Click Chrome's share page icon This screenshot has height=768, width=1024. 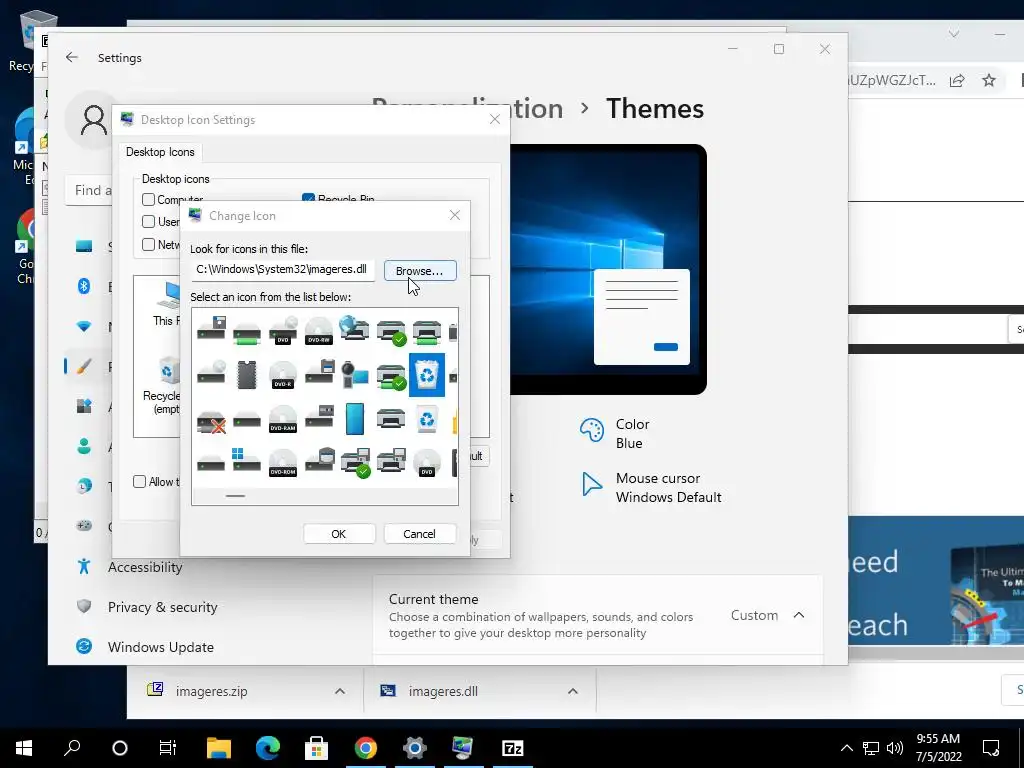(x=957, y=80)
